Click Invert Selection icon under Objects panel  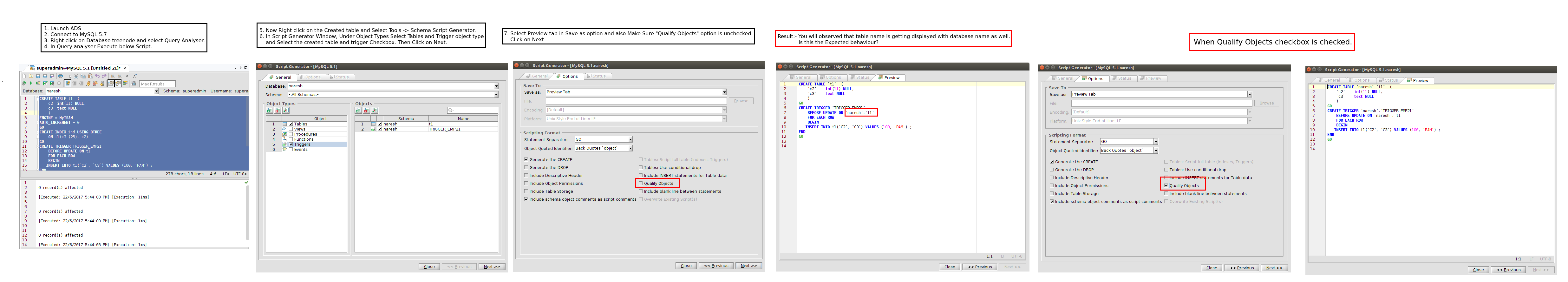tap(375, 110)
